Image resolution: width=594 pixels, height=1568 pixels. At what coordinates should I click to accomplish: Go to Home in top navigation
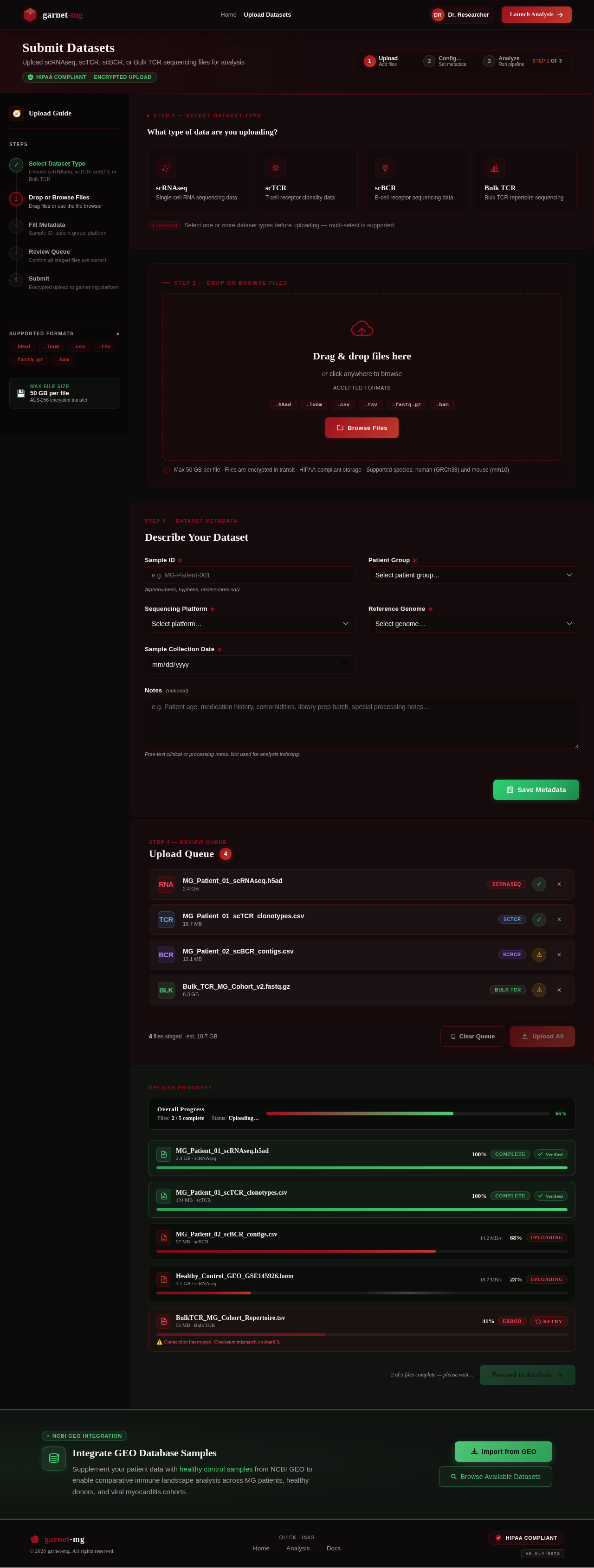(x=228, y=15)
